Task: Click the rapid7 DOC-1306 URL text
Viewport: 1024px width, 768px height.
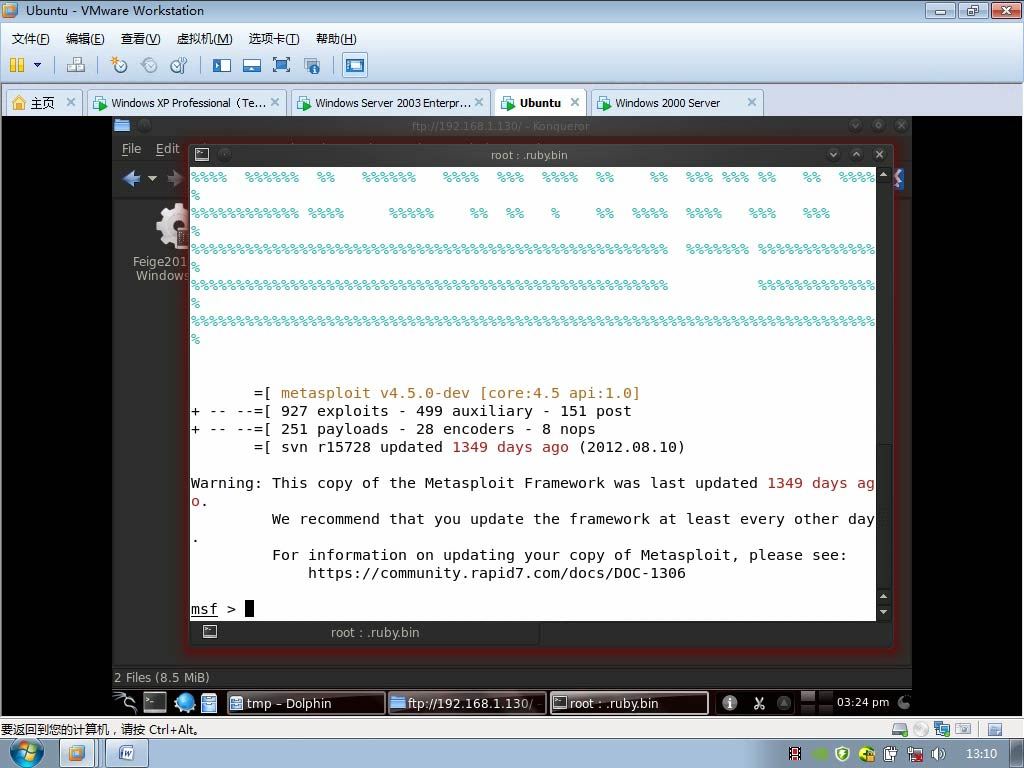Action: click(x=496, y=573)
